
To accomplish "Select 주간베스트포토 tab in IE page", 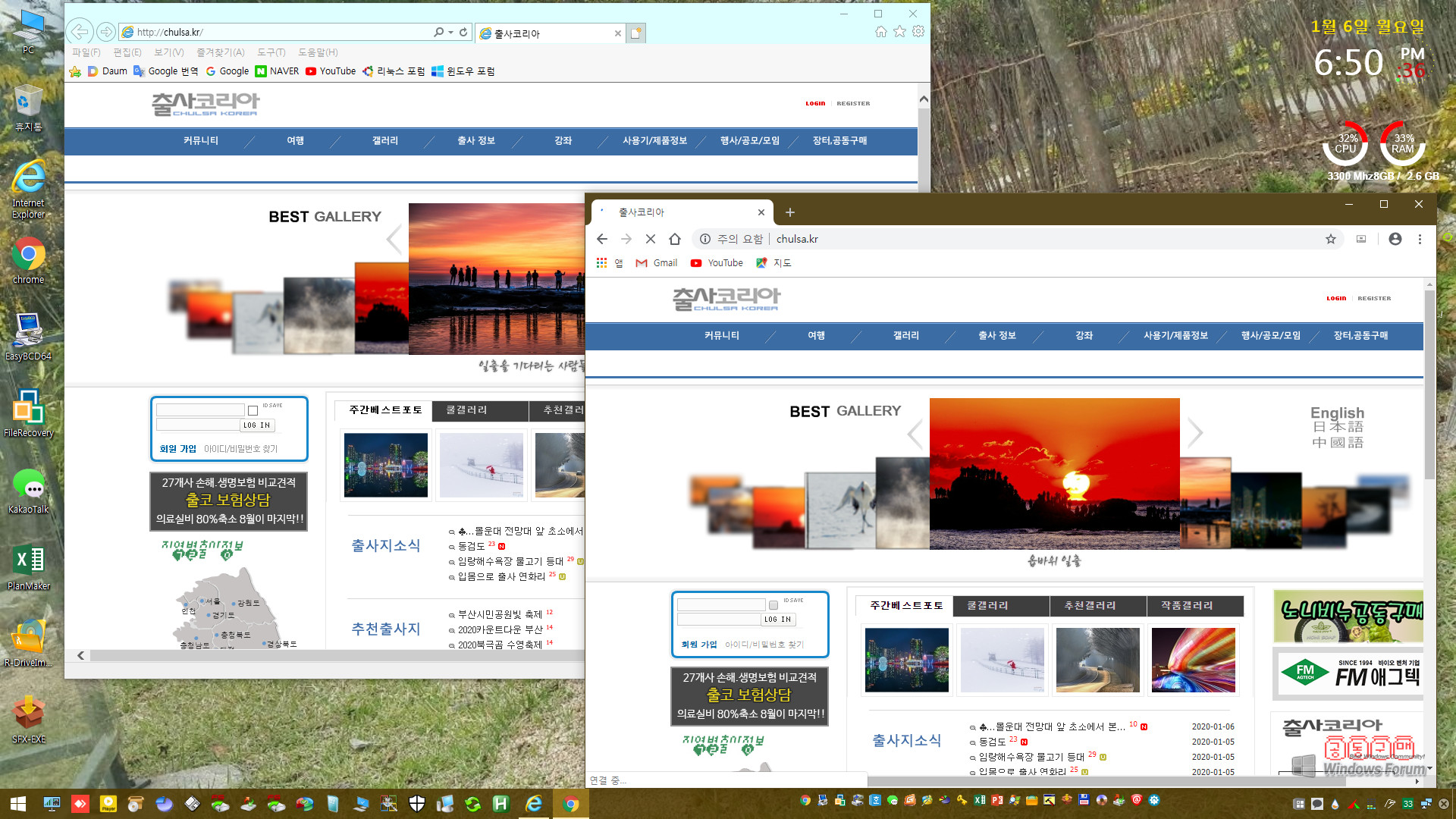I will (x=385, y=410).
